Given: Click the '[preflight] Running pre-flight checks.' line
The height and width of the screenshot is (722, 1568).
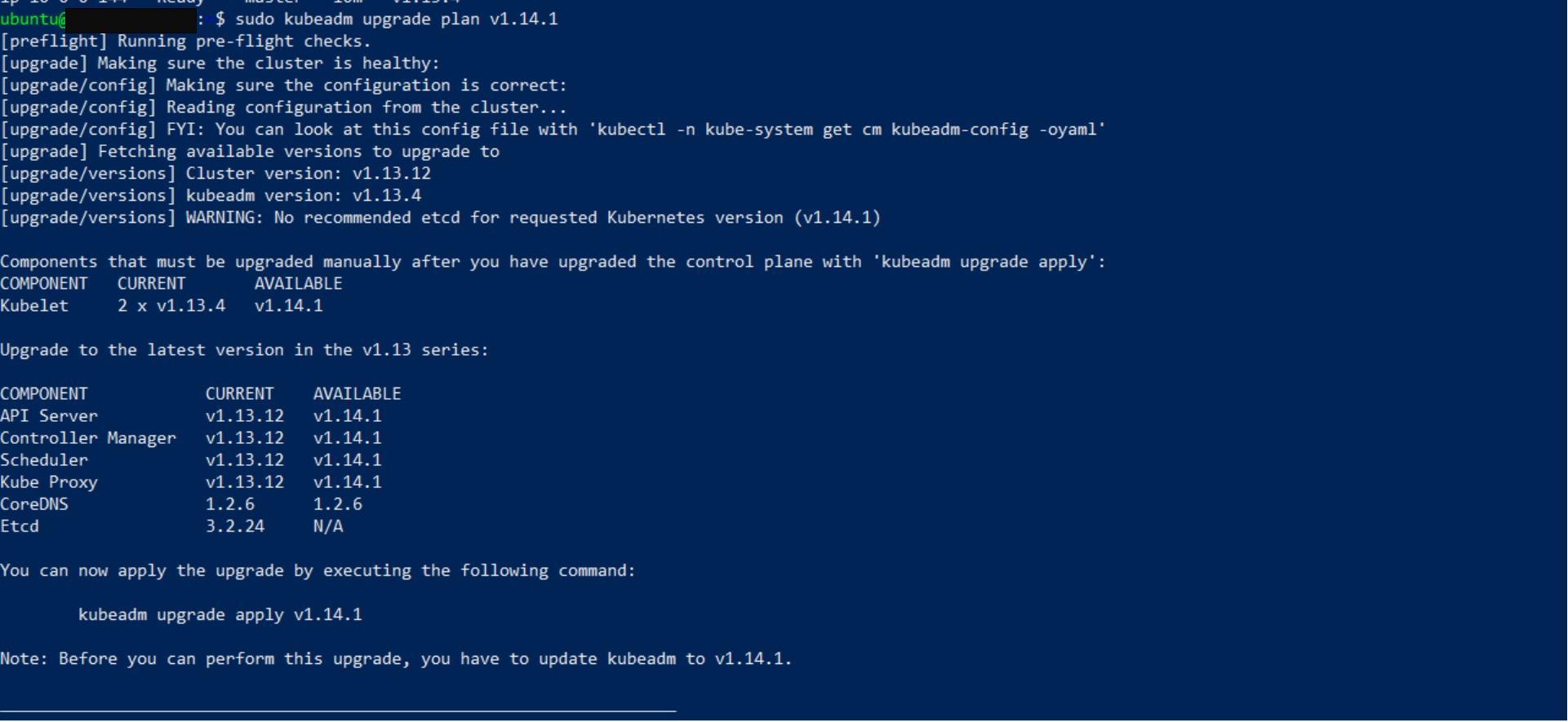Looking at the screenshot, I should tap(185, 41).
